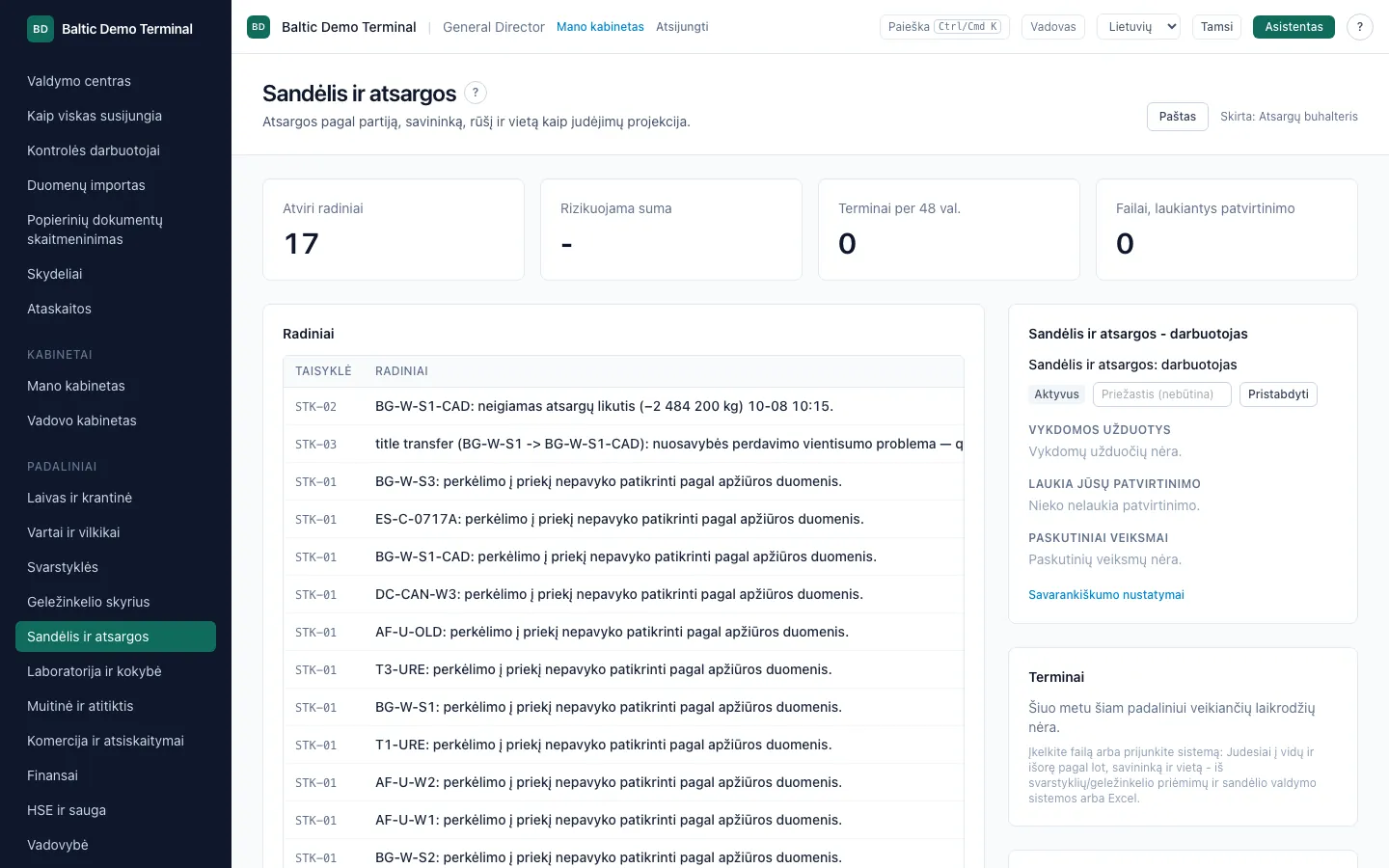This screenshot has height=868, width=1389.
Task: Open the Paieška search box
Action: coord(944,27)
